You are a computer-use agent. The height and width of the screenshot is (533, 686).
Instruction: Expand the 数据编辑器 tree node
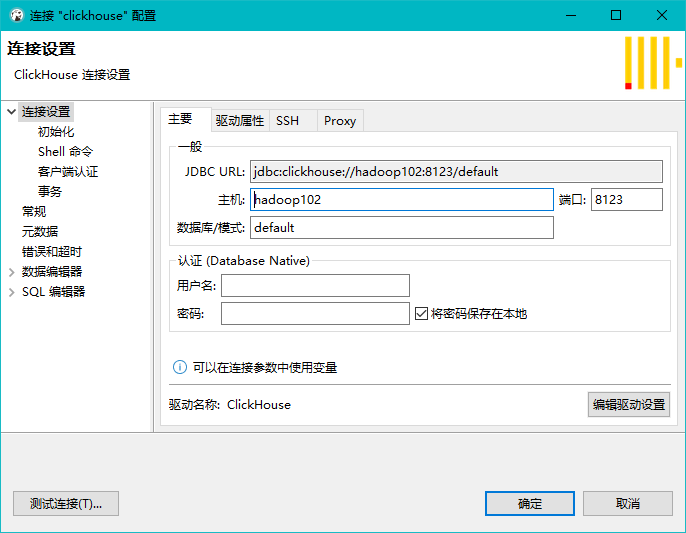click(x=12, y=272)
